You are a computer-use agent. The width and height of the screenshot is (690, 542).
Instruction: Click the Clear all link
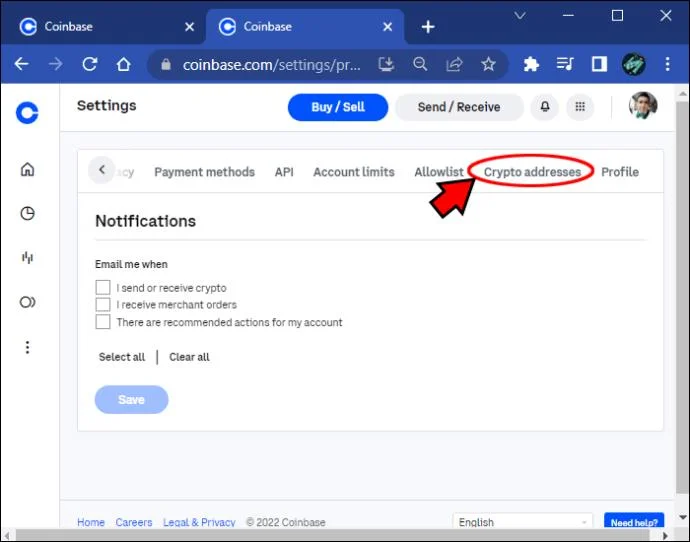pyautogui.click(x=189, y=357)
